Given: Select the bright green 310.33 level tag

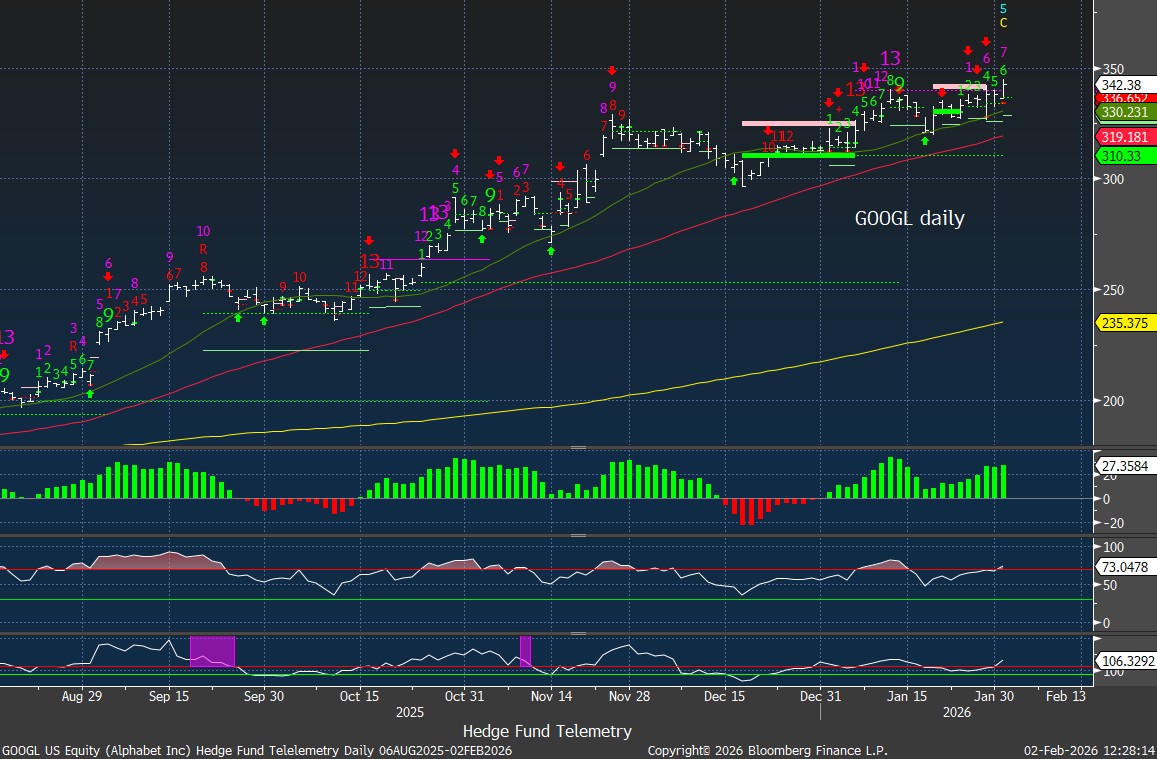Looking at the screenshot, I should click(x=1125, y=156).
